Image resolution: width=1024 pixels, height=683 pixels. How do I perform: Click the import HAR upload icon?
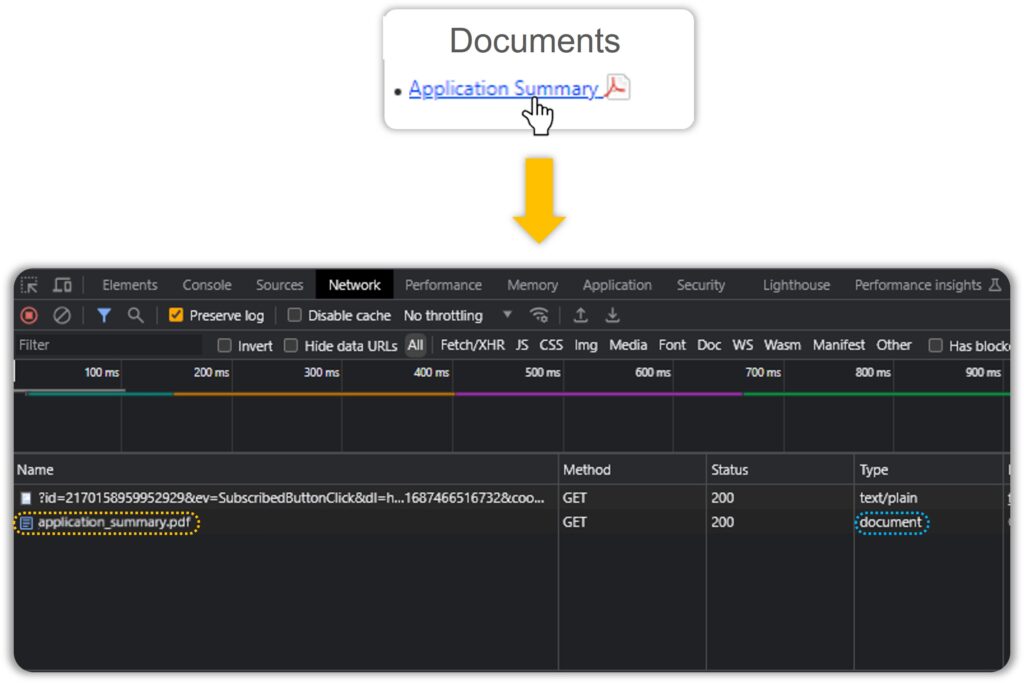click(x=580, y=315)
